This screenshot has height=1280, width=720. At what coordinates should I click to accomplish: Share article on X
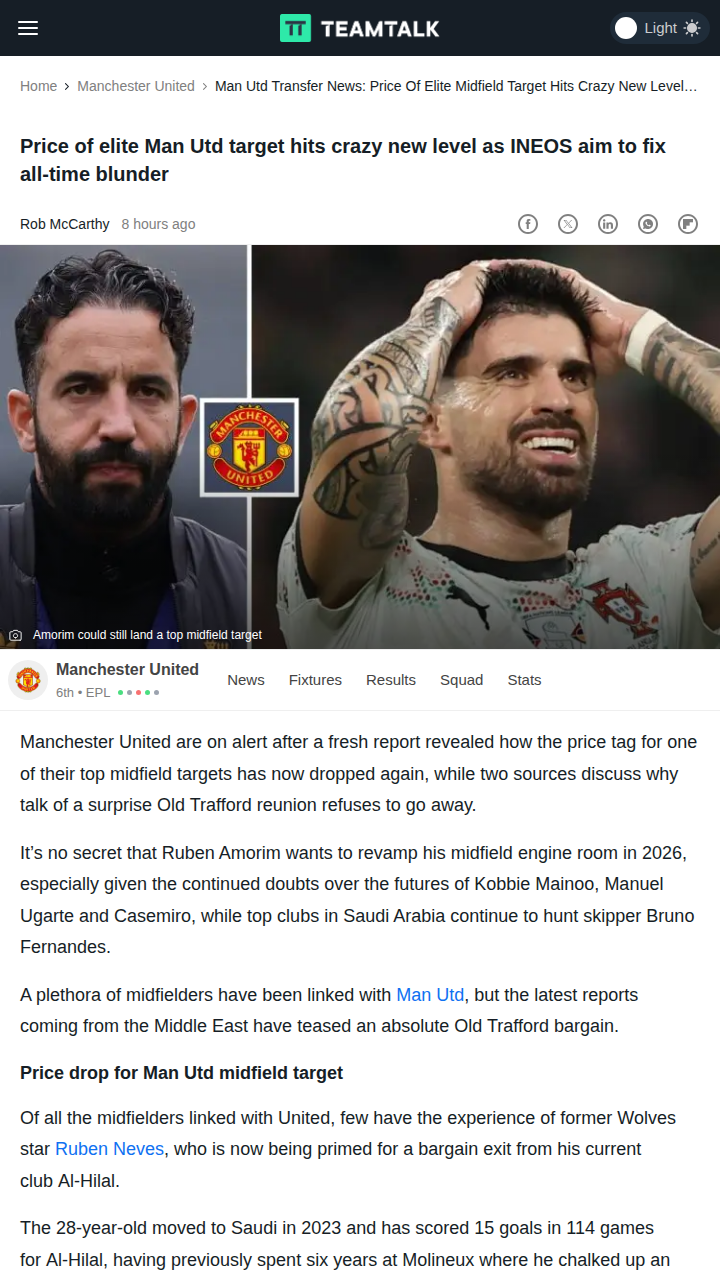(x=568, y=224)
